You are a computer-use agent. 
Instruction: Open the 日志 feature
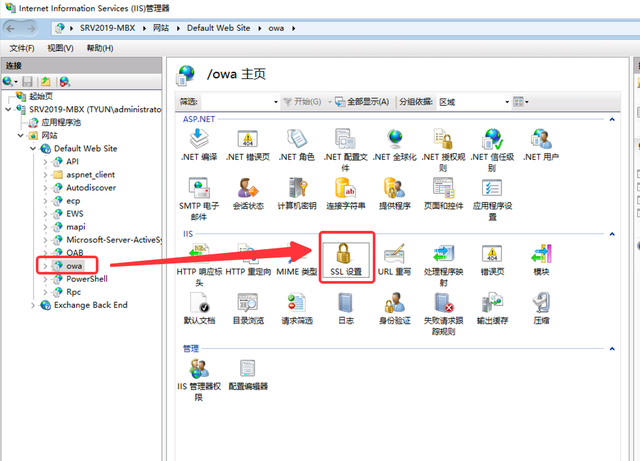point(345,309)
